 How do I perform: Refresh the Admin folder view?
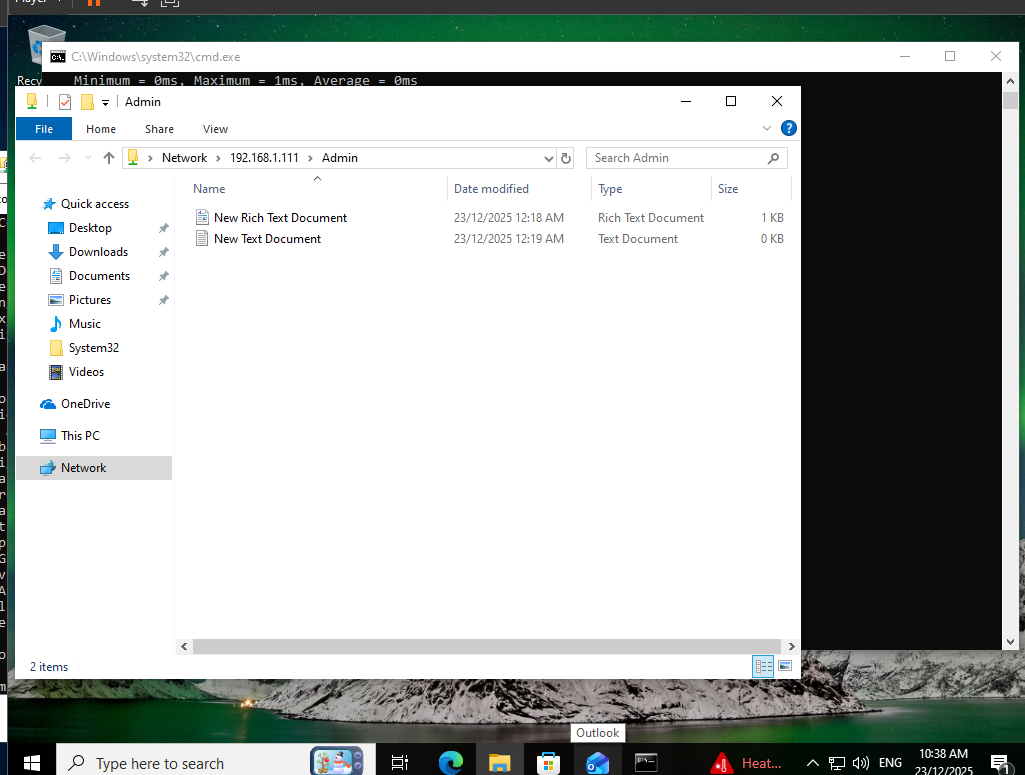coord(566,158)
